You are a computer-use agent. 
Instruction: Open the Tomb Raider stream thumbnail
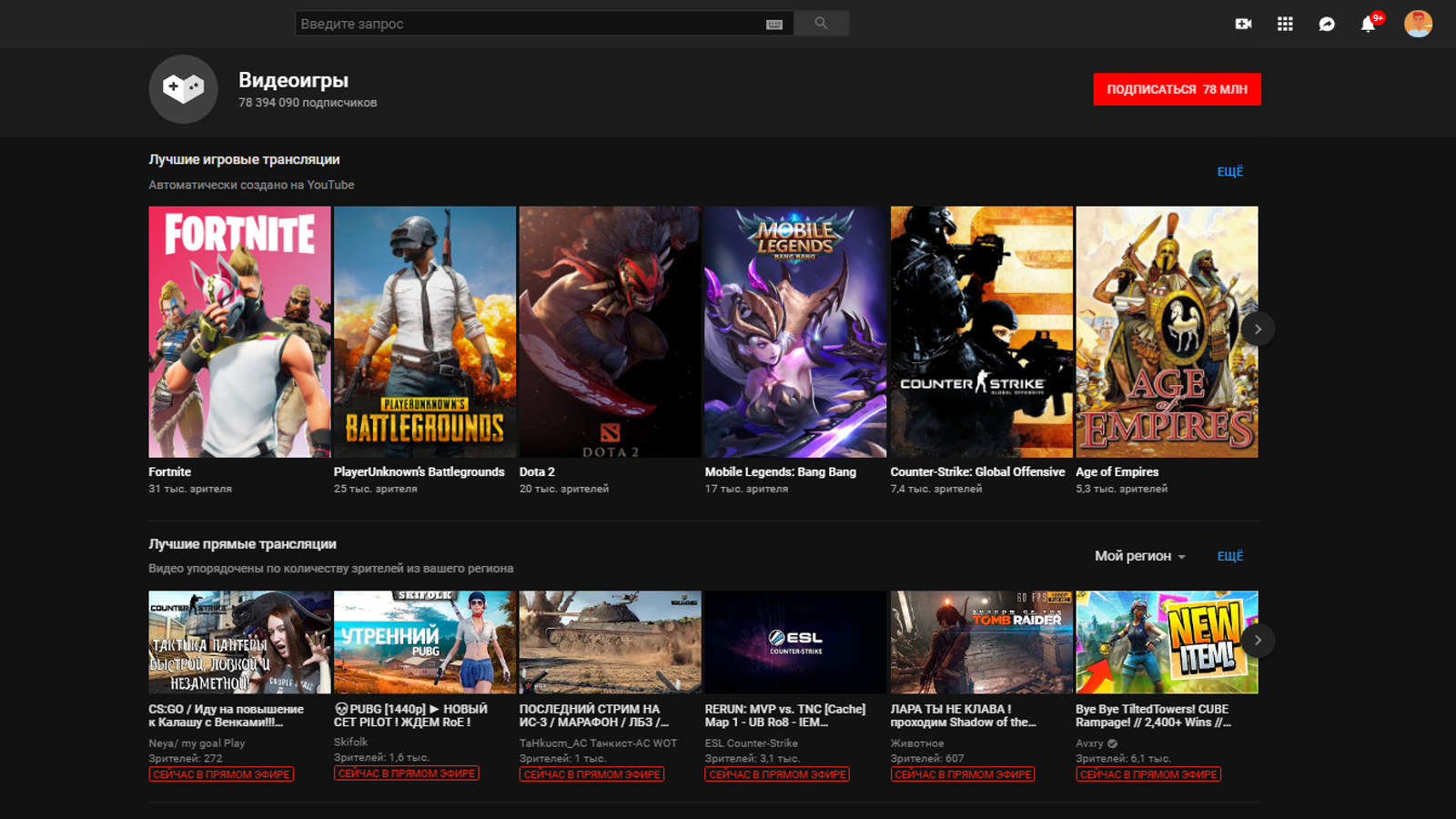pos(982,642)
